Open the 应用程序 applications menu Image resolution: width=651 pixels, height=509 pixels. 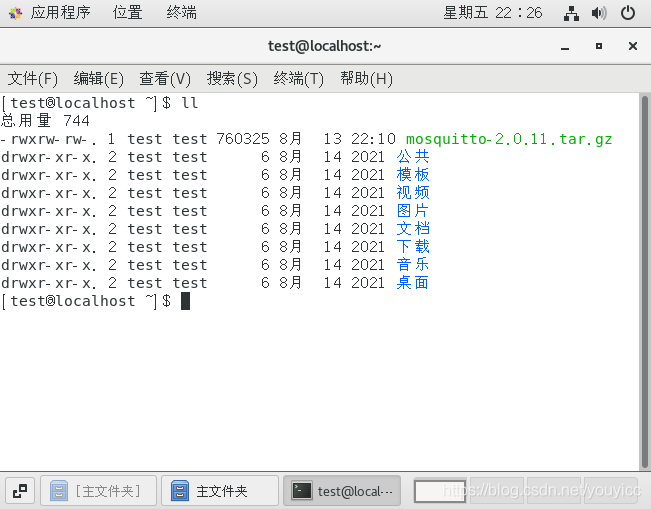[x=60, y=13]
